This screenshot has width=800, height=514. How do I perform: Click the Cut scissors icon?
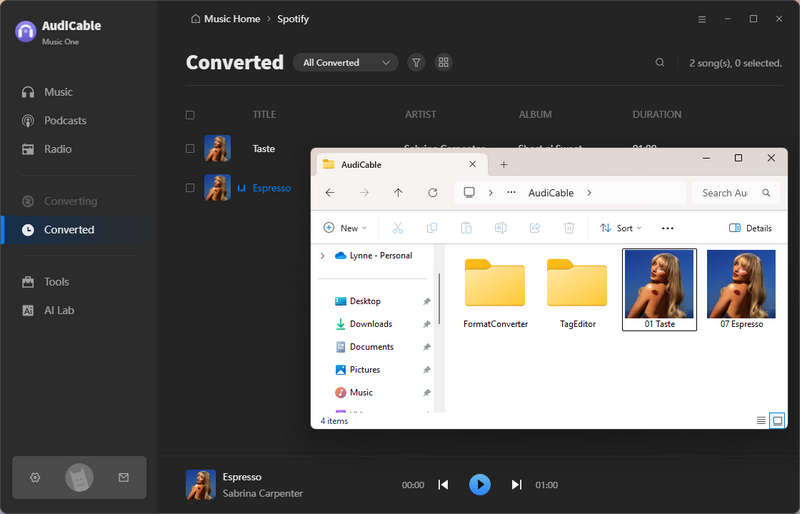click(x=397, y=228)
